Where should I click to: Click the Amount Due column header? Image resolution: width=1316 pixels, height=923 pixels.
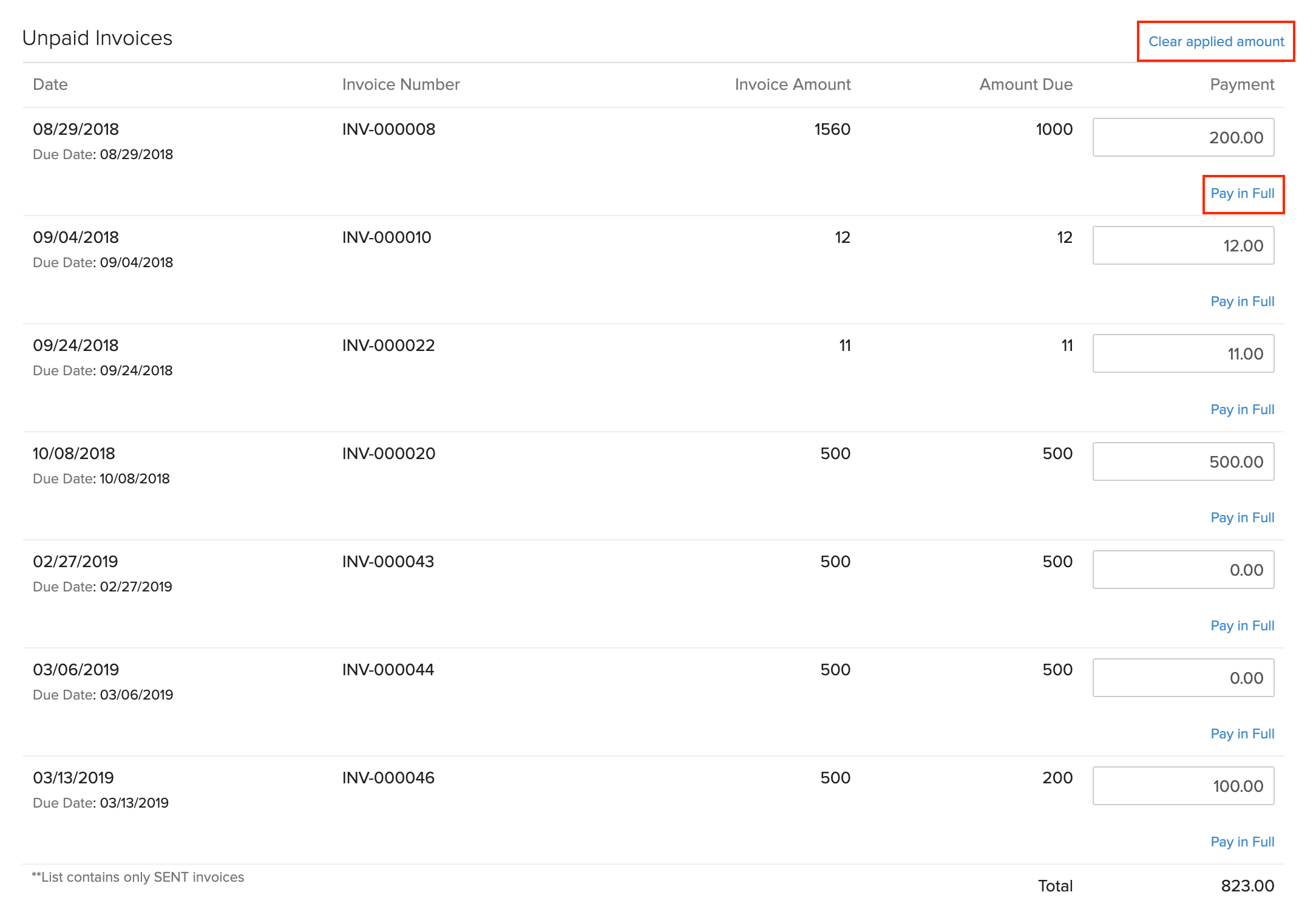point(1025,84)
